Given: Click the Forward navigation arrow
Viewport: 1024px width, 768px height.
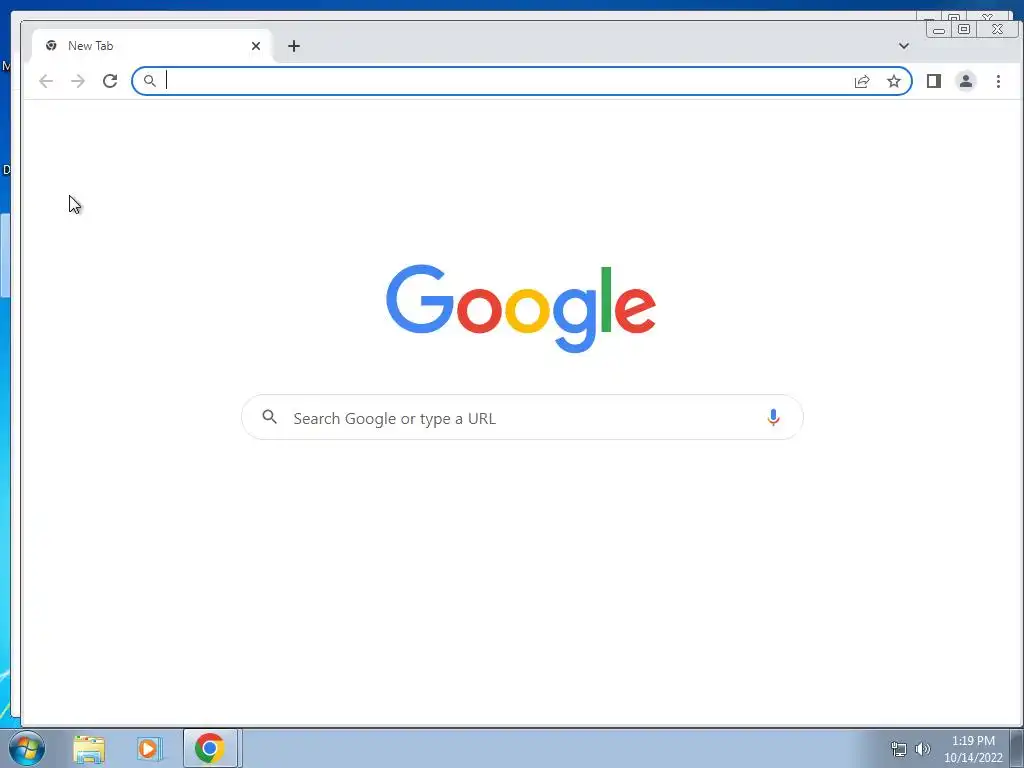Looking at the screenshot, I should pos(78,81).
